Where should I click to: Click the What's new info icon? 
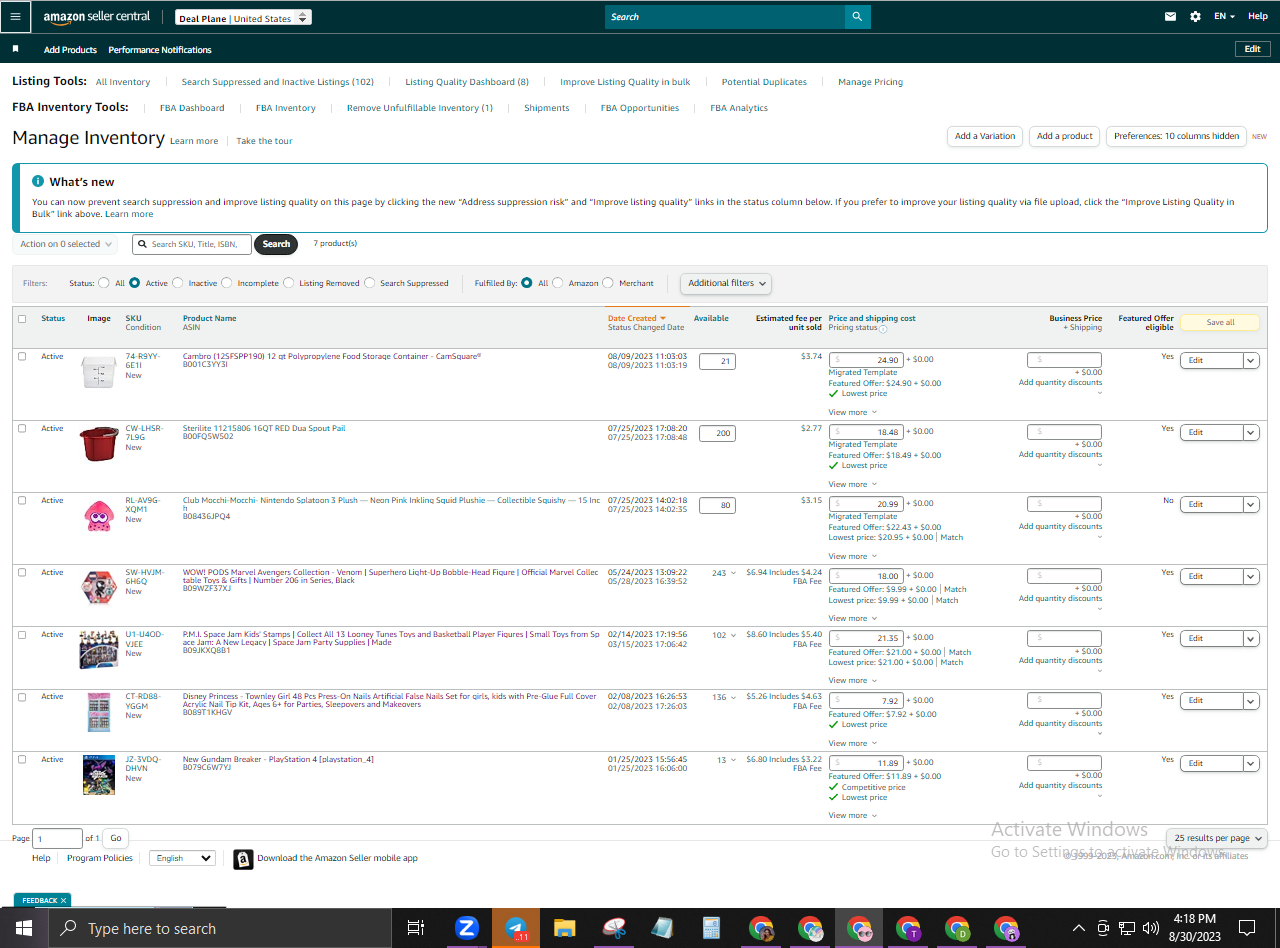38,181
